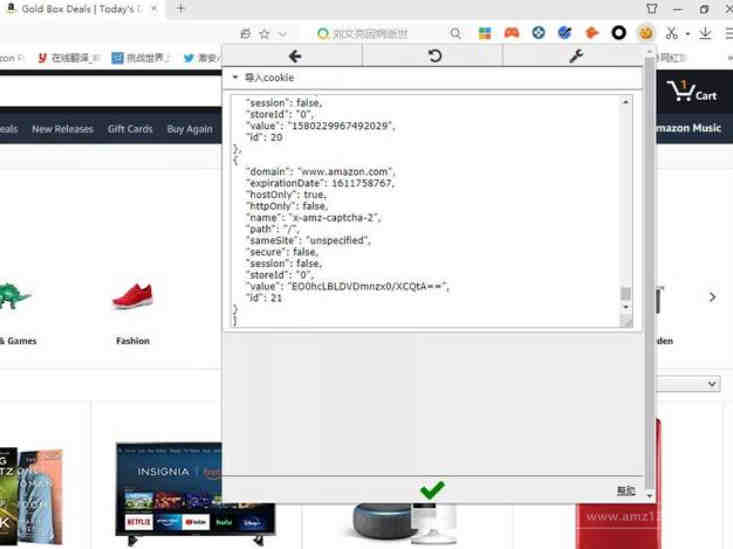Open Amazon Music link
The width and height of the screenshot is (733, 549).
pos(688,128)
